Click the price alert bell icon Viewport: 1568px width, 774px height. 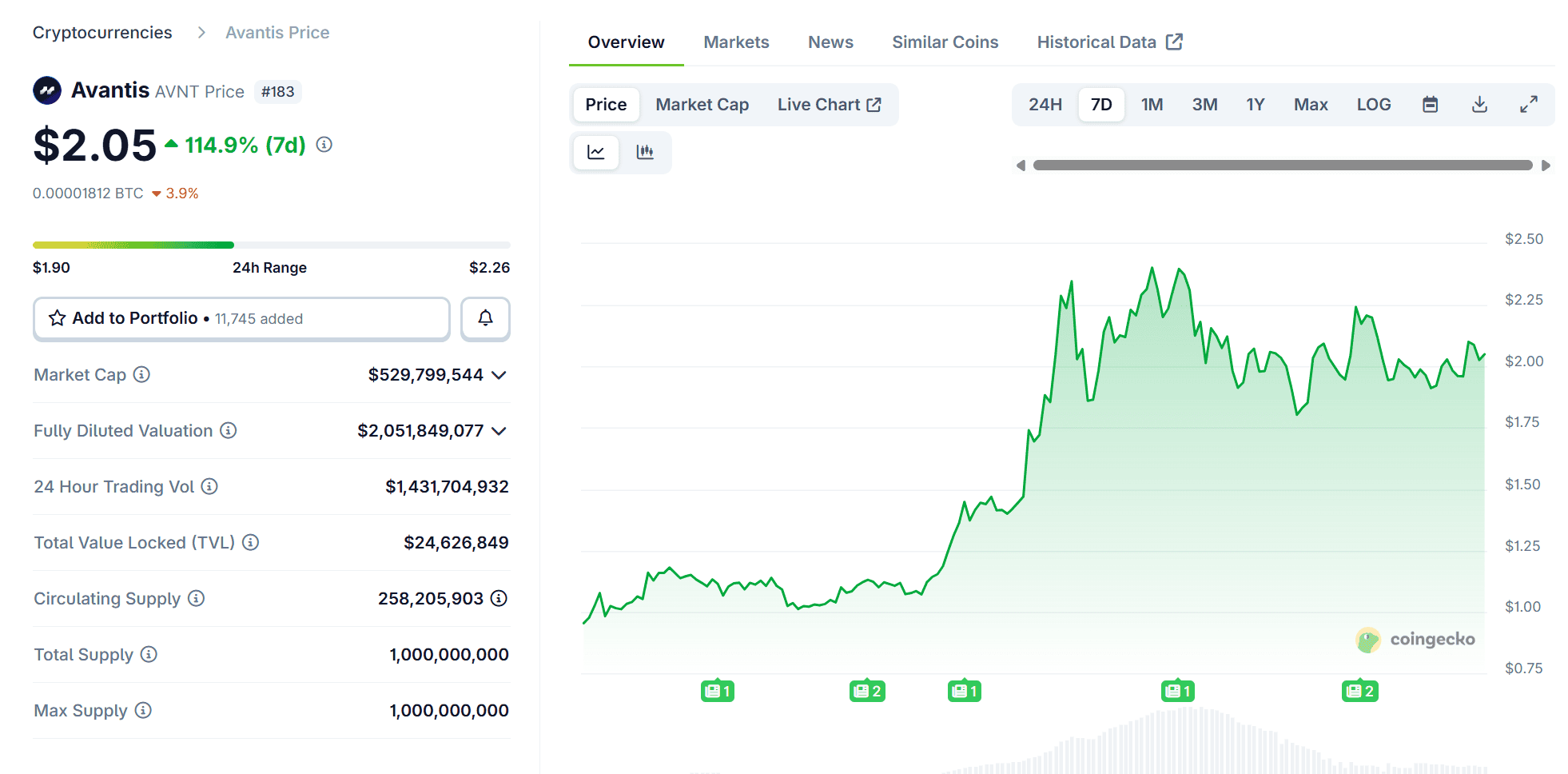485,319
